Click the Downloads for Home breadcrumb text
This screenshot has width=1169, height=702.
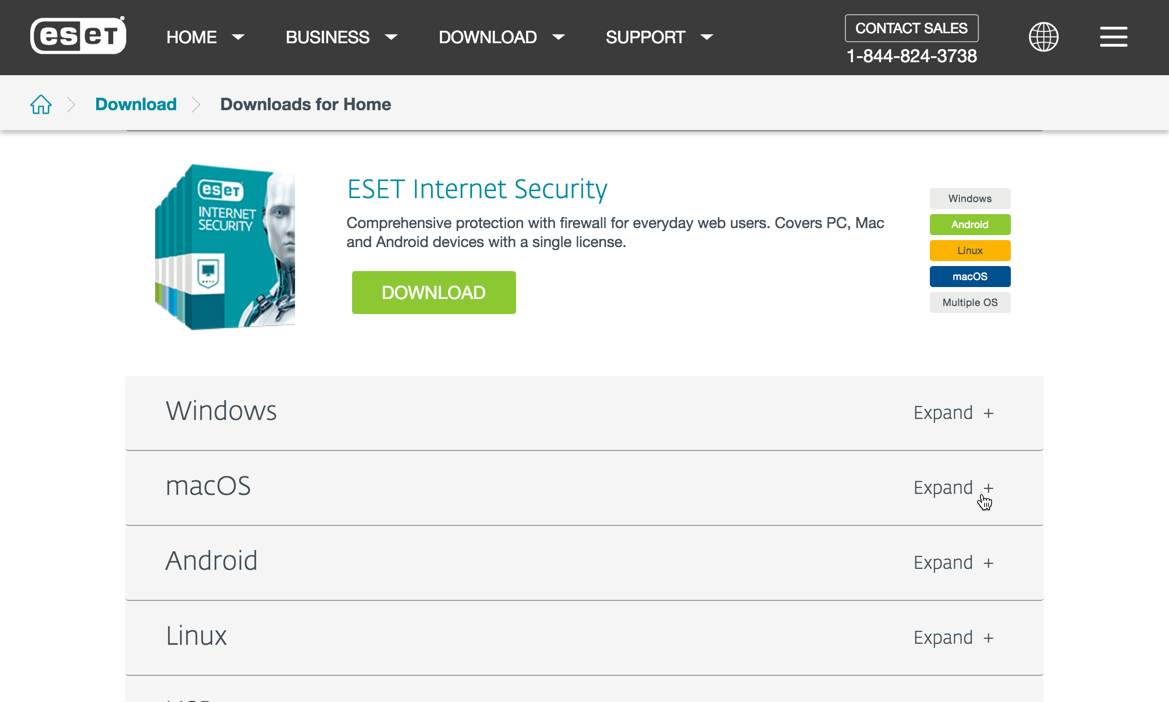click(x=305, y=104)
